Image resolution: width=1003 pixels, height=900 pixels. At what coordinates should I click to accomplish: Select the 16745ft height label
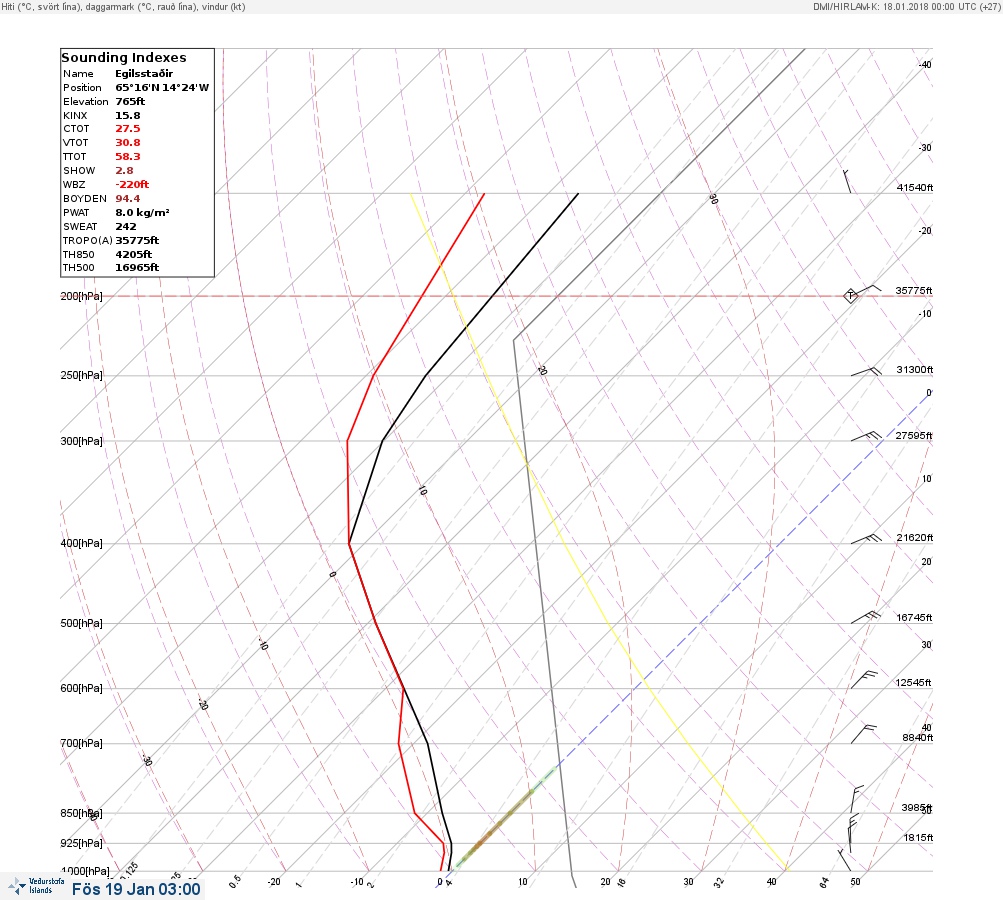tap(915, 617)
